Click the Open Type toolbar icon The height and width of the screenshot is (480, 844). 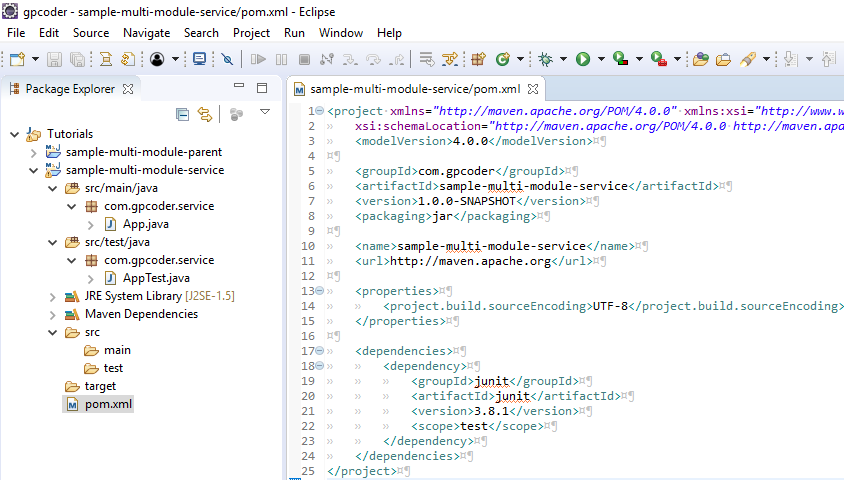tap(700, 59)
